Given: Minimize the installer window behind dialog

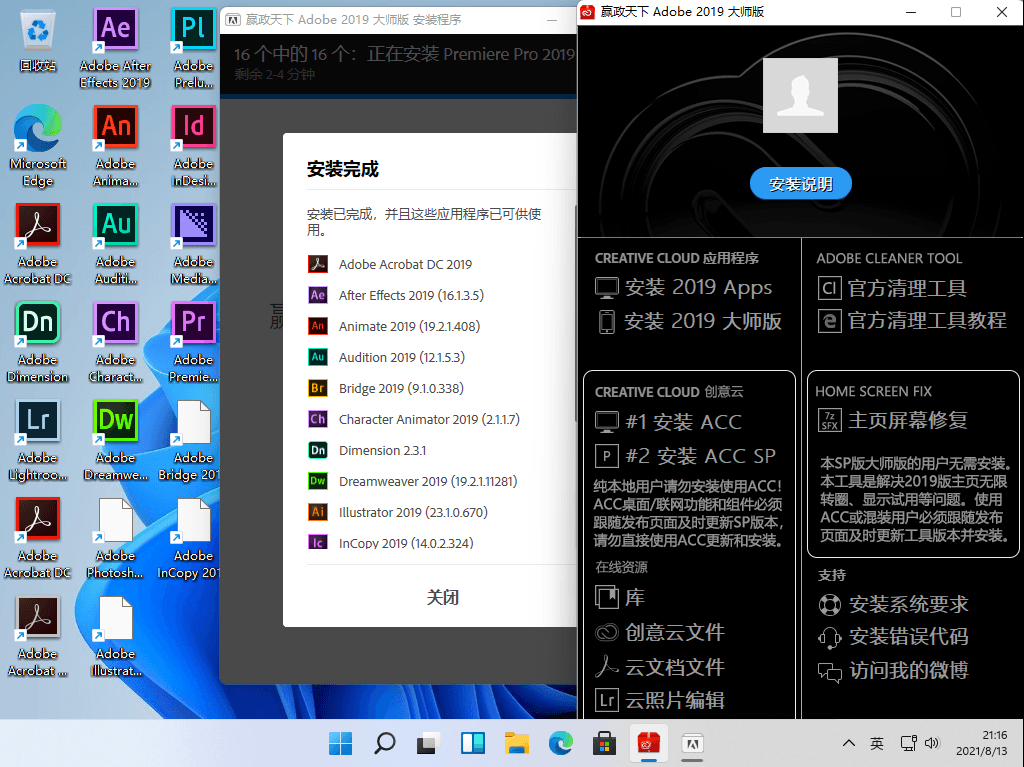Looking at the screenshot, I should pos(552,20).
